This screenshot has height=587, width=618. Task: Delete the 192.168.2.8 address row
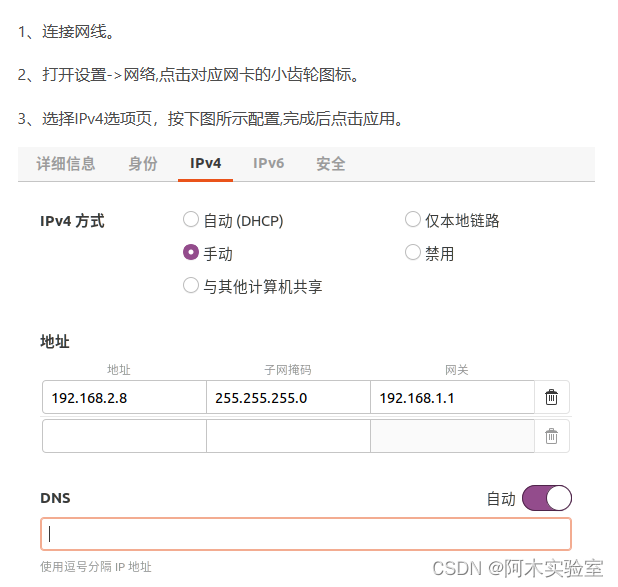click(551, 398)
